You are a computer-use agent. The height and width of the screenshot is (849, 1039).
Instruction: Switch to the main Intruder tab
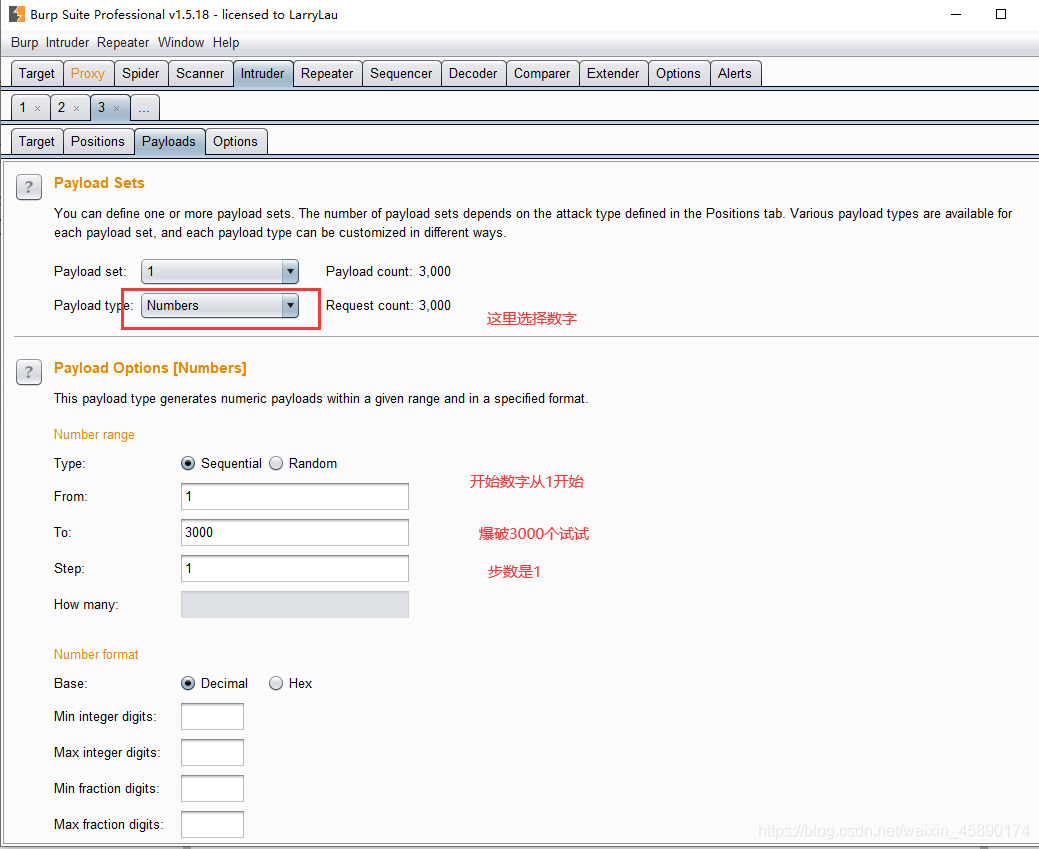tap(262, 74)
